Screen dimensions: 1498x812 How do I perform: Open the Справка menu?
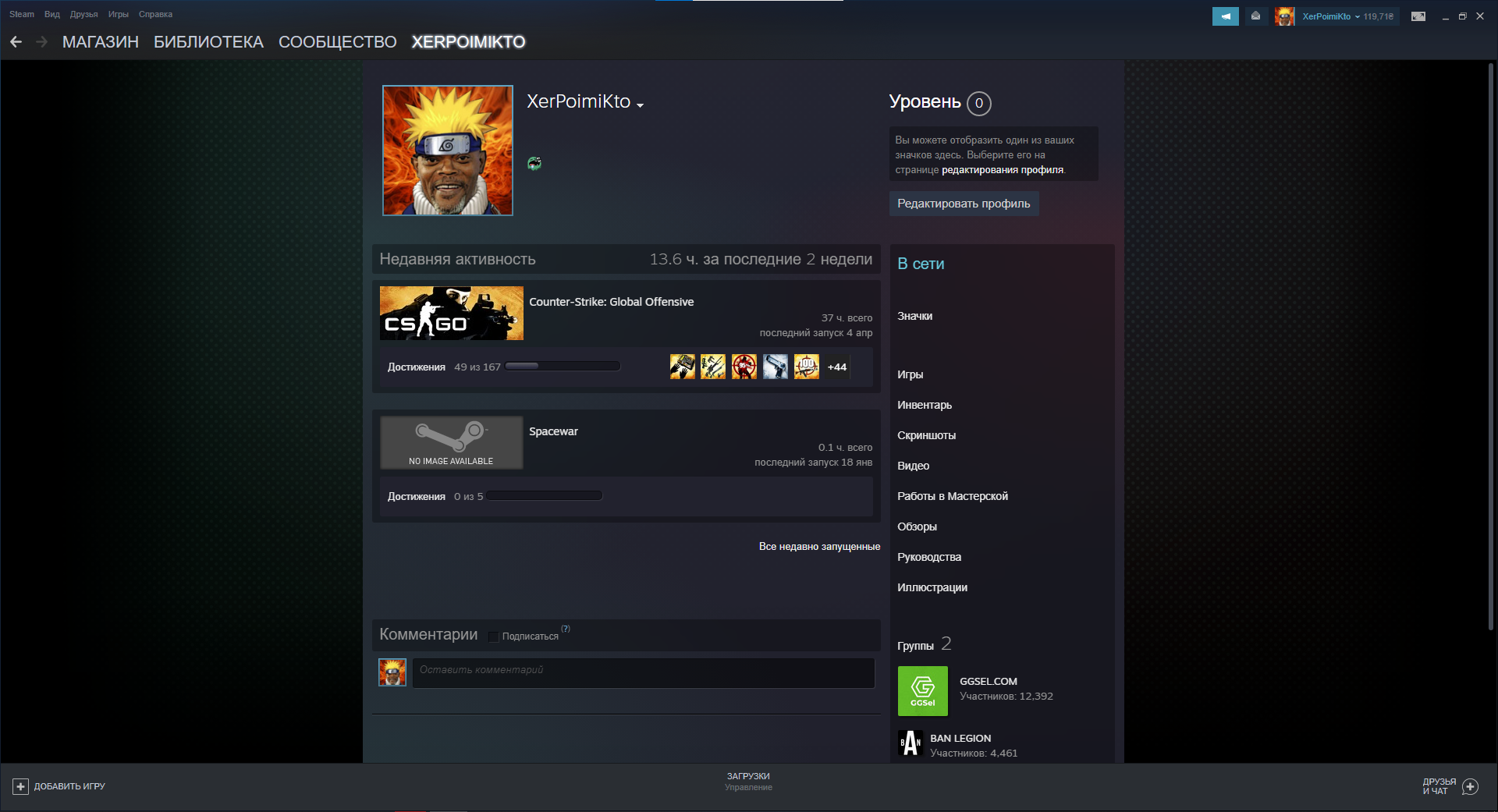tap(155, 14)
